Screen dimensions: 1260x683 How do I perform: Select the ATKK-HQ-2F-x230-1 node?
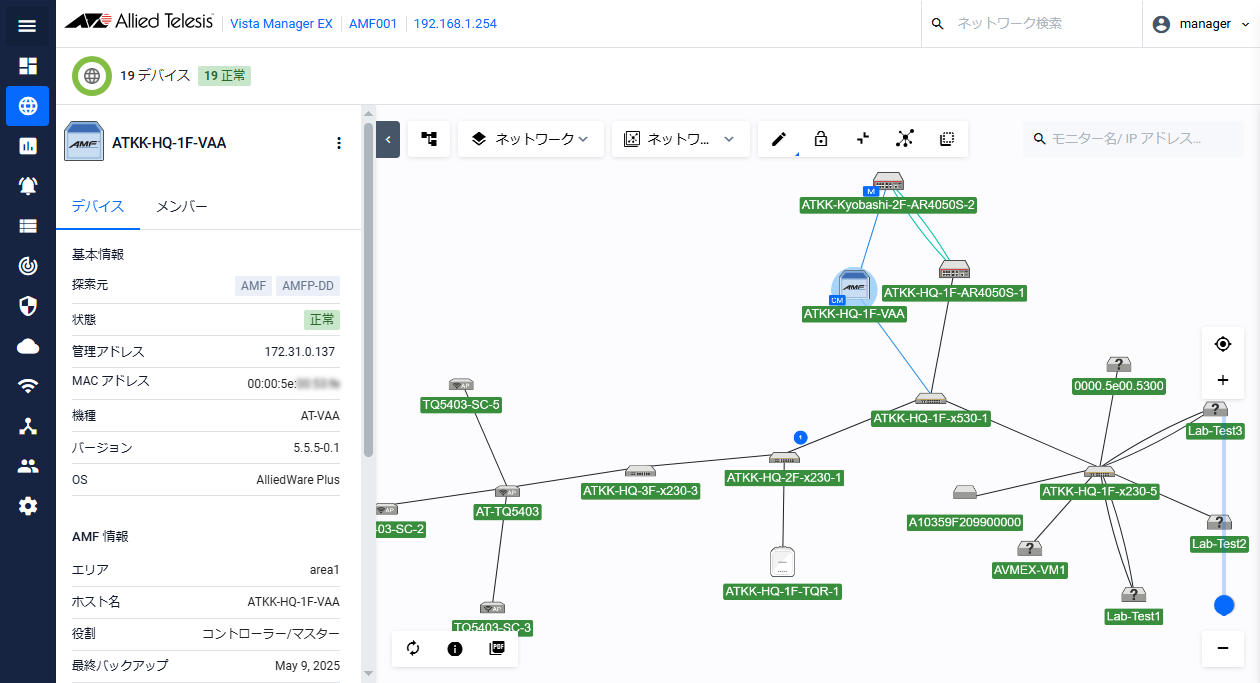click(x=784, y=459)
